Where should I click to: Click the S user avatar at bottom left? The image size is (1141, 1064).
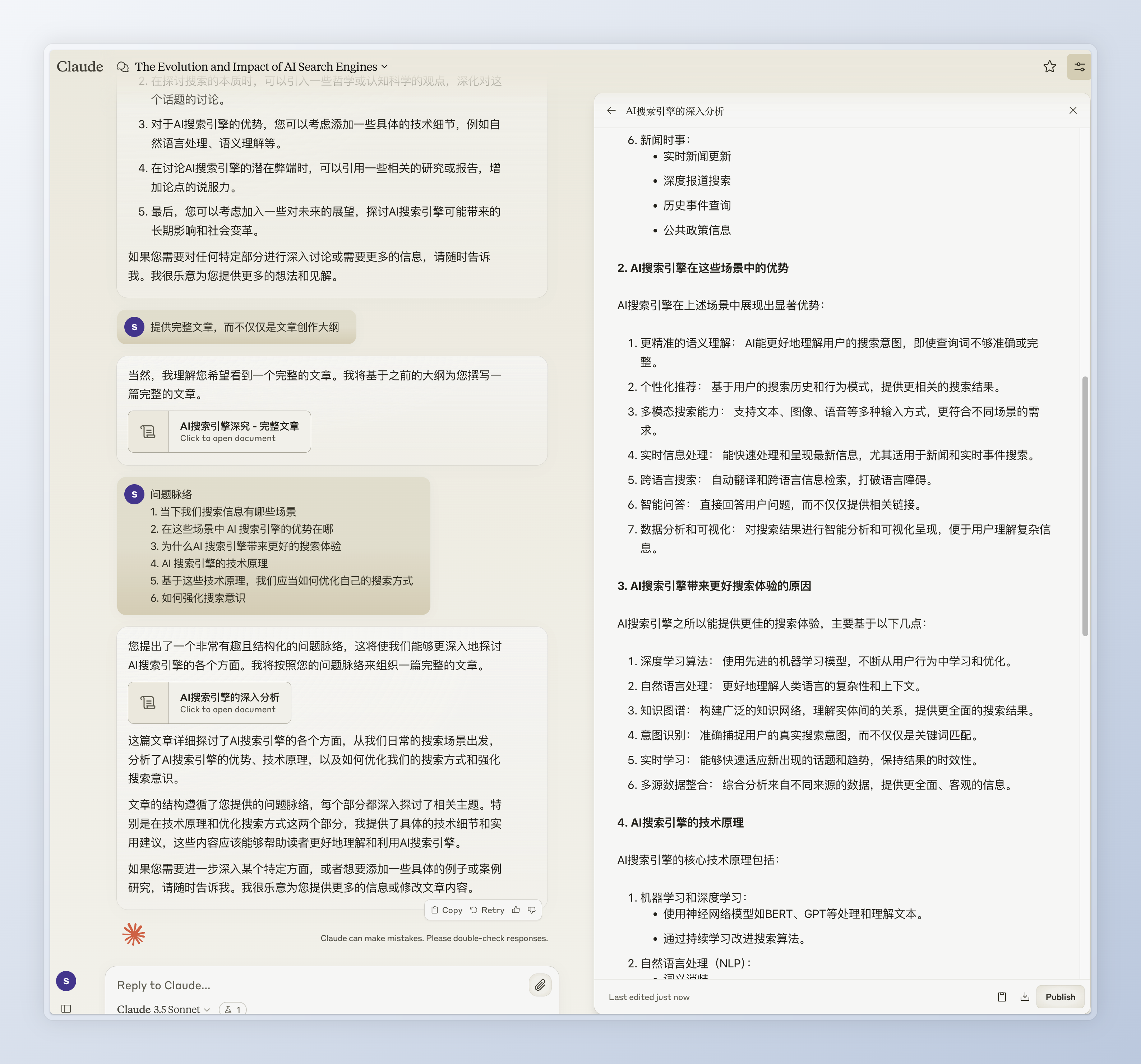[x=66, y=981]
